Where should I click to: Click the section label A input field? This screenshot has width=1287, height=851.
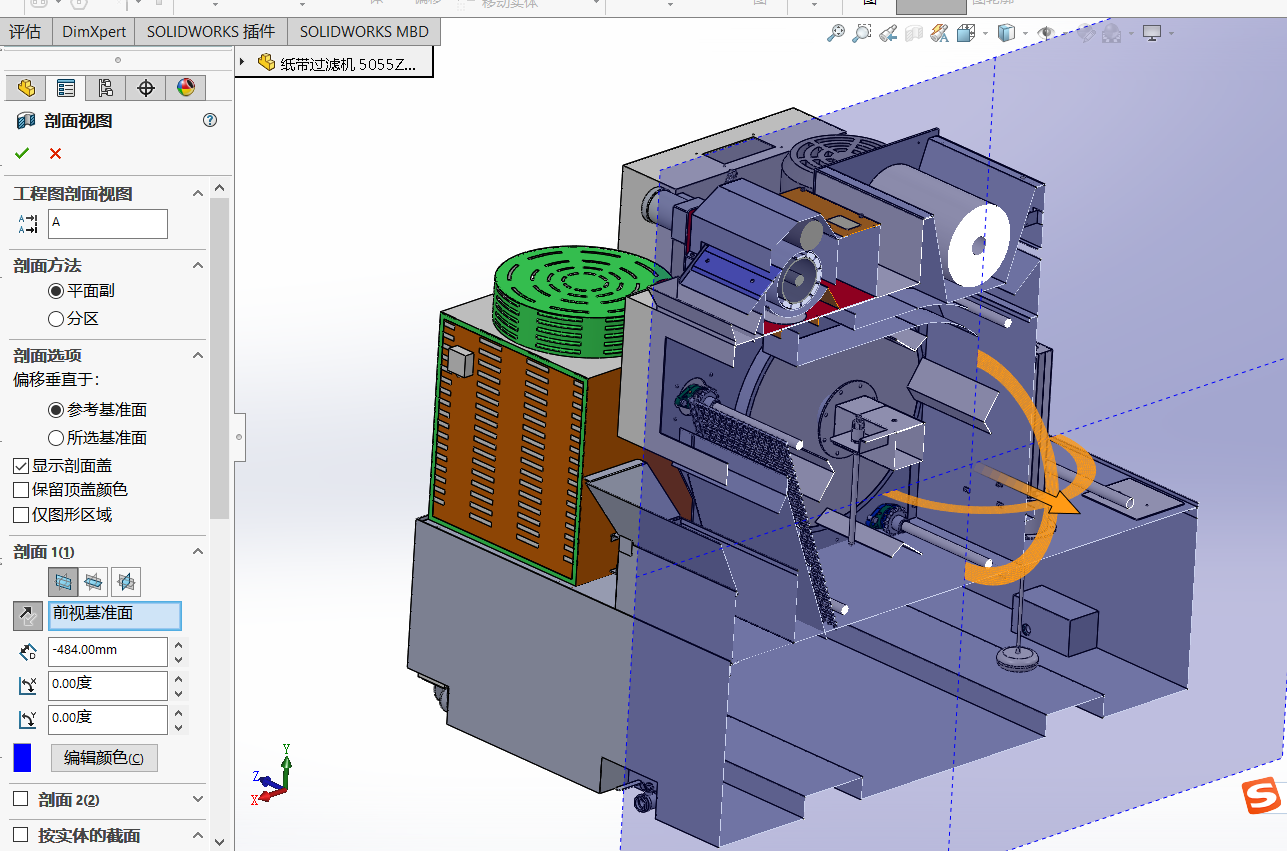(x=108, y=223)
